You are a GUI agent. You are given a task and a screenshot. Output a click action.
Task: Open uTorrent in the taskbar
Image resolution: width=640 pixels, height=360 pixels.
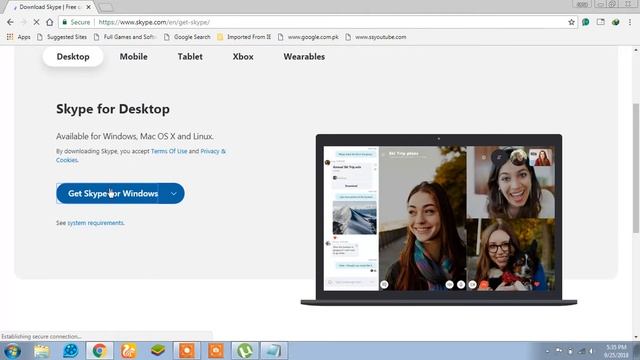[245, 351]
